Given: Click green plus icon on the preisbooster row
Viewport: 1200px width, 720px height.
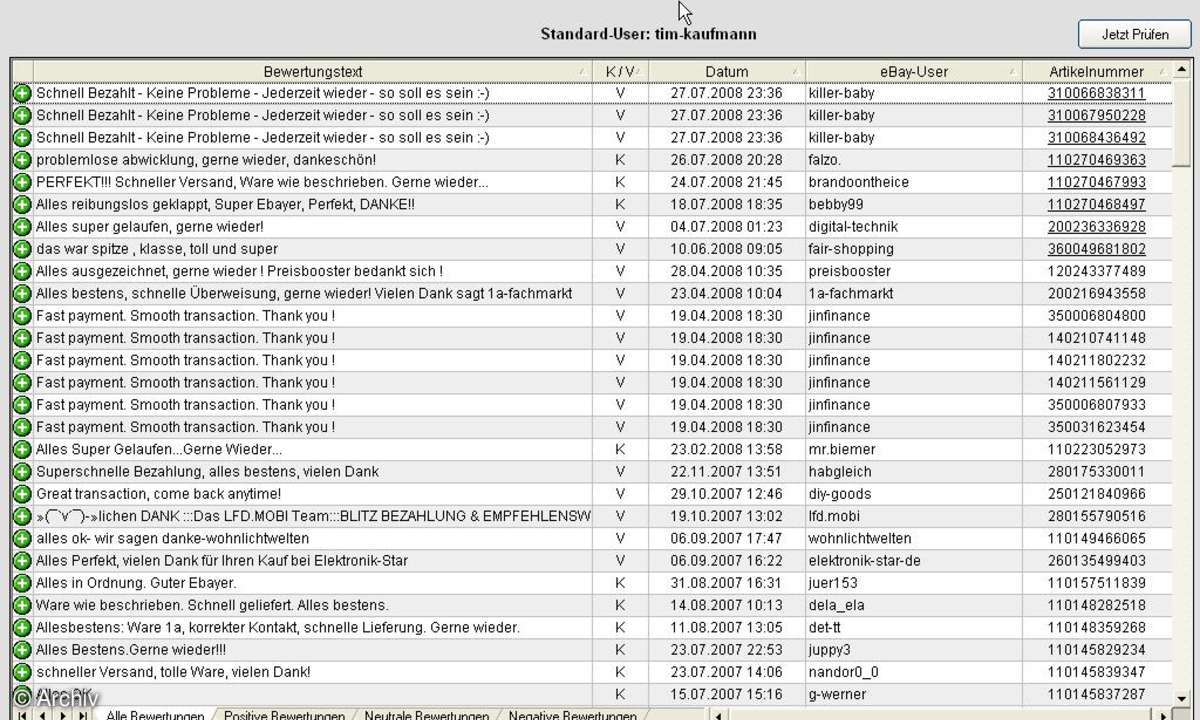Looking at the screenshot, I should pyautogui.click(x=22, y=271).
